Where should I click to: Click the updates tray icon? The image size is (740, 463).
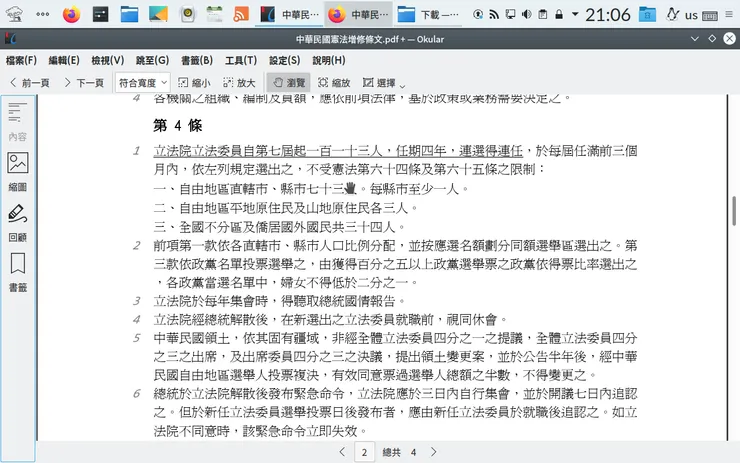[478, 15]
